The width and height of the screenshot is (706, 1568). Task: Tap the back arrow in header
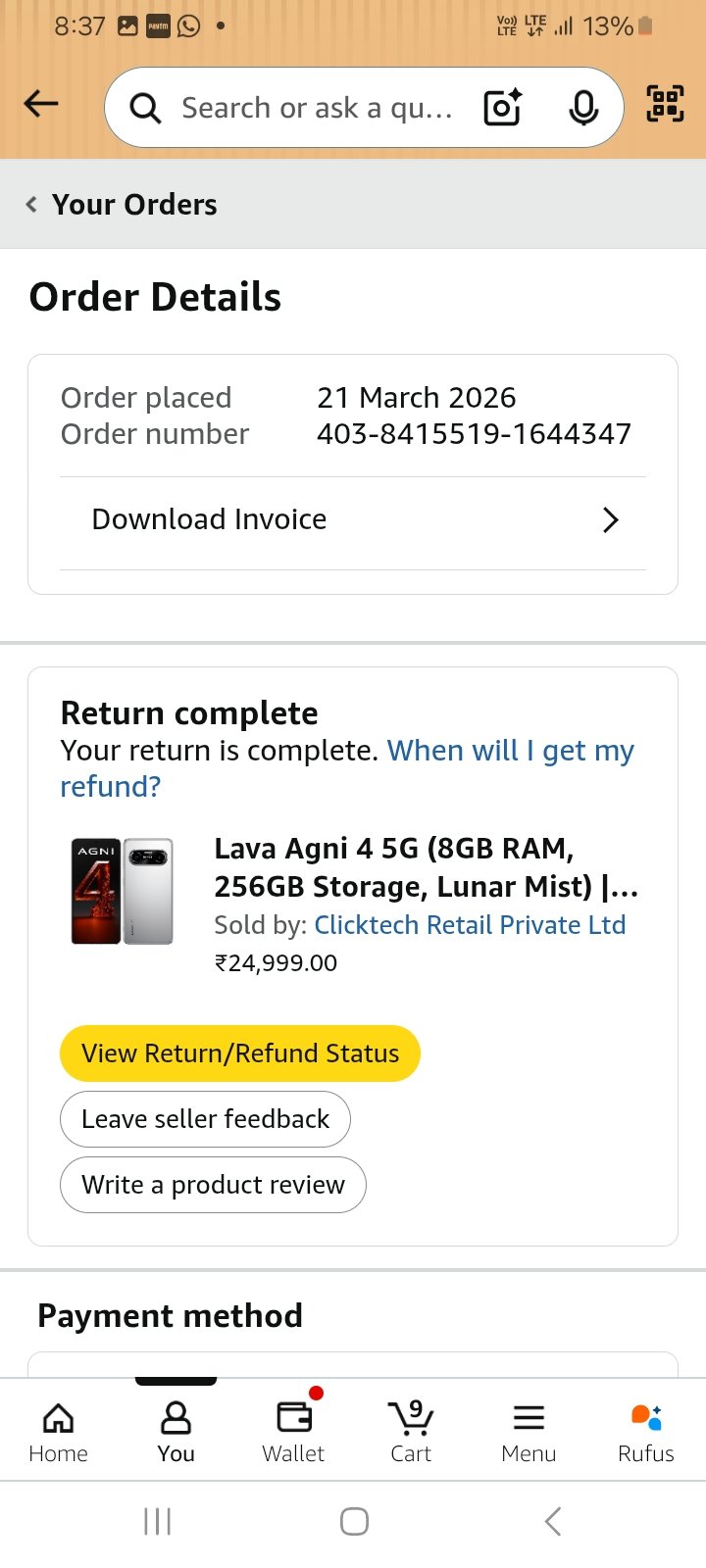tap(41, 104)
